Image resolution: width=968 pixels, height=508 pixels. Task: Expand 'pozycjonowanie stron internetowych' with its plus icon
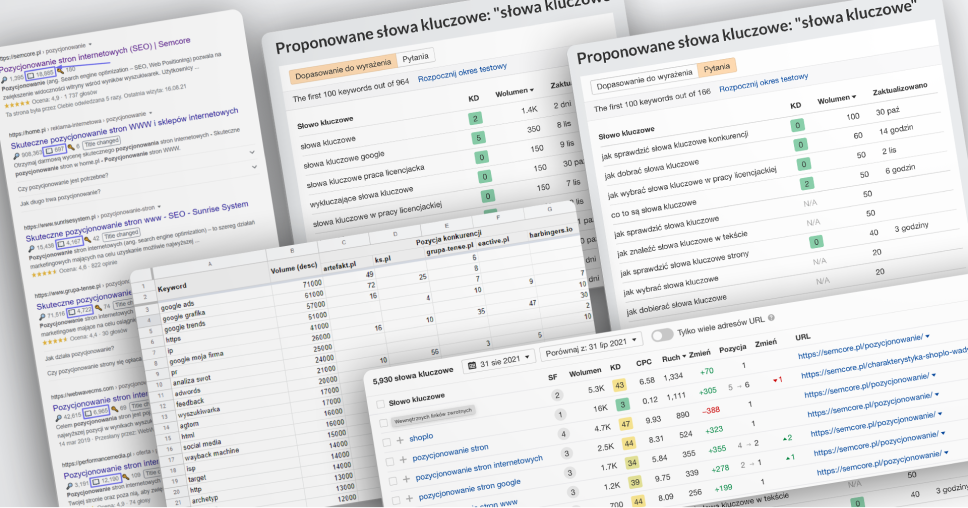406,478
